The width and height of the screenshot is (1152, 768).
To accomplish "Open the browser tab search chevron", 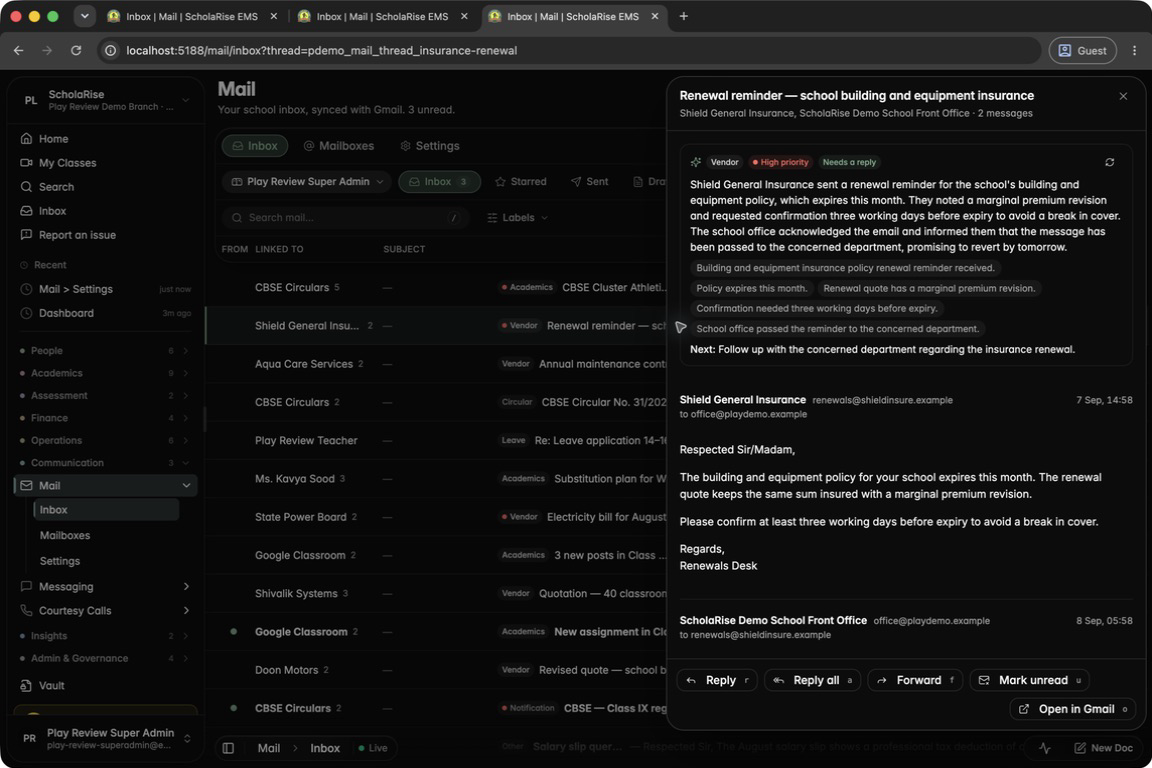I will point(84,16).
